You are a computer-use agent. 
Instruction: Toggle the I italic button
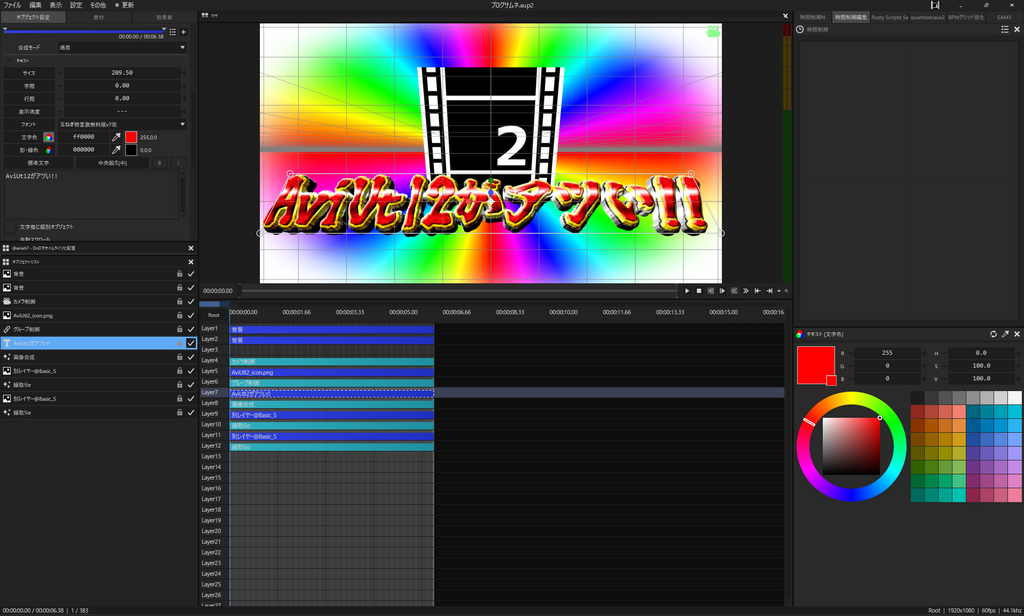[x=178, y=163]
